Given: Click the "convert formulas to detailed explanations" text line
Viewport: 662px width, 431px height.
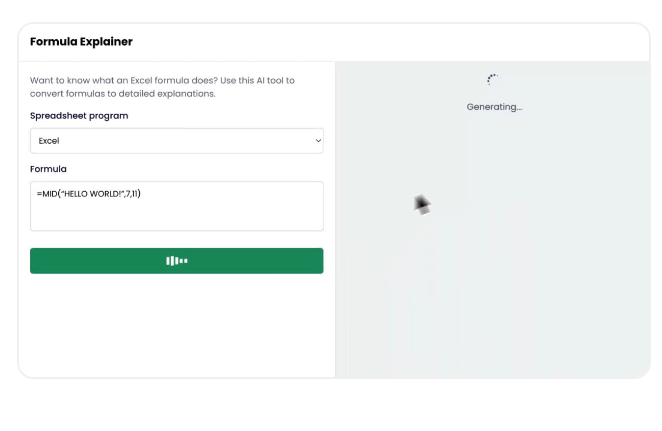Looking at the screenshot, I should (x=123, y=94).
